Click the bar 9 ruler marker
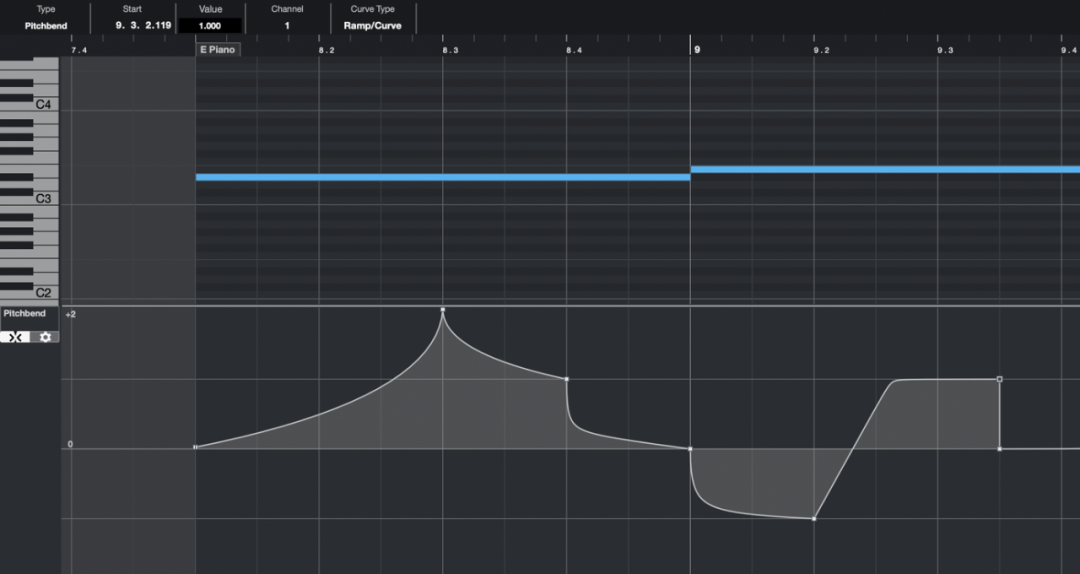Screen dimensions: 1080x574 (696, 49)
